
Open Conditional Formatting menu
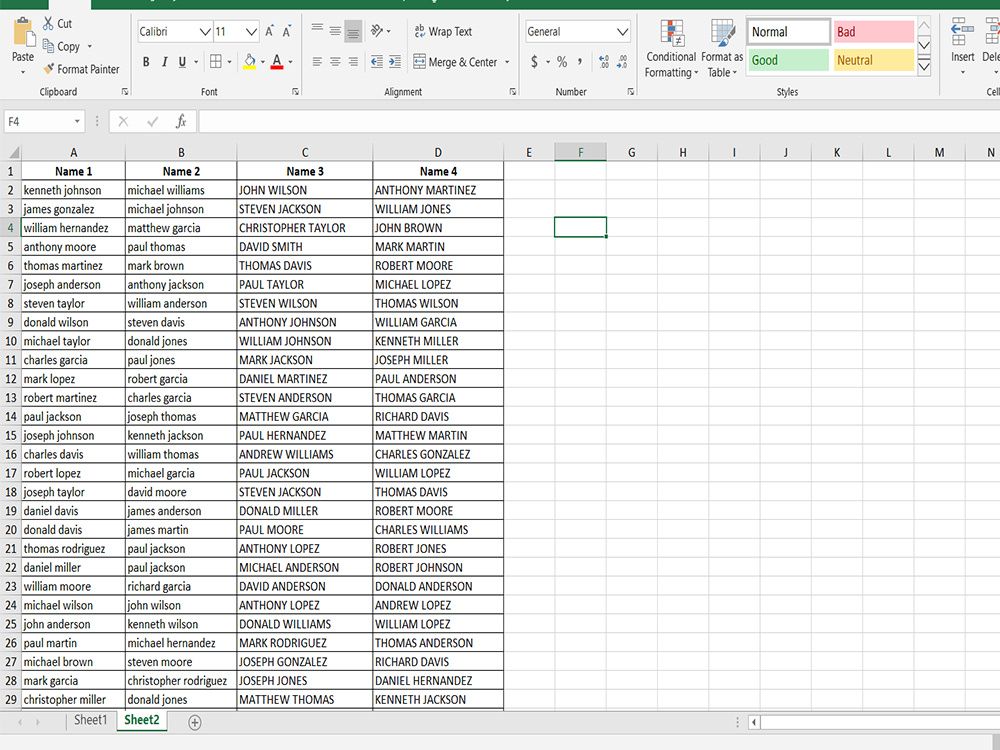tap(672, 49)
